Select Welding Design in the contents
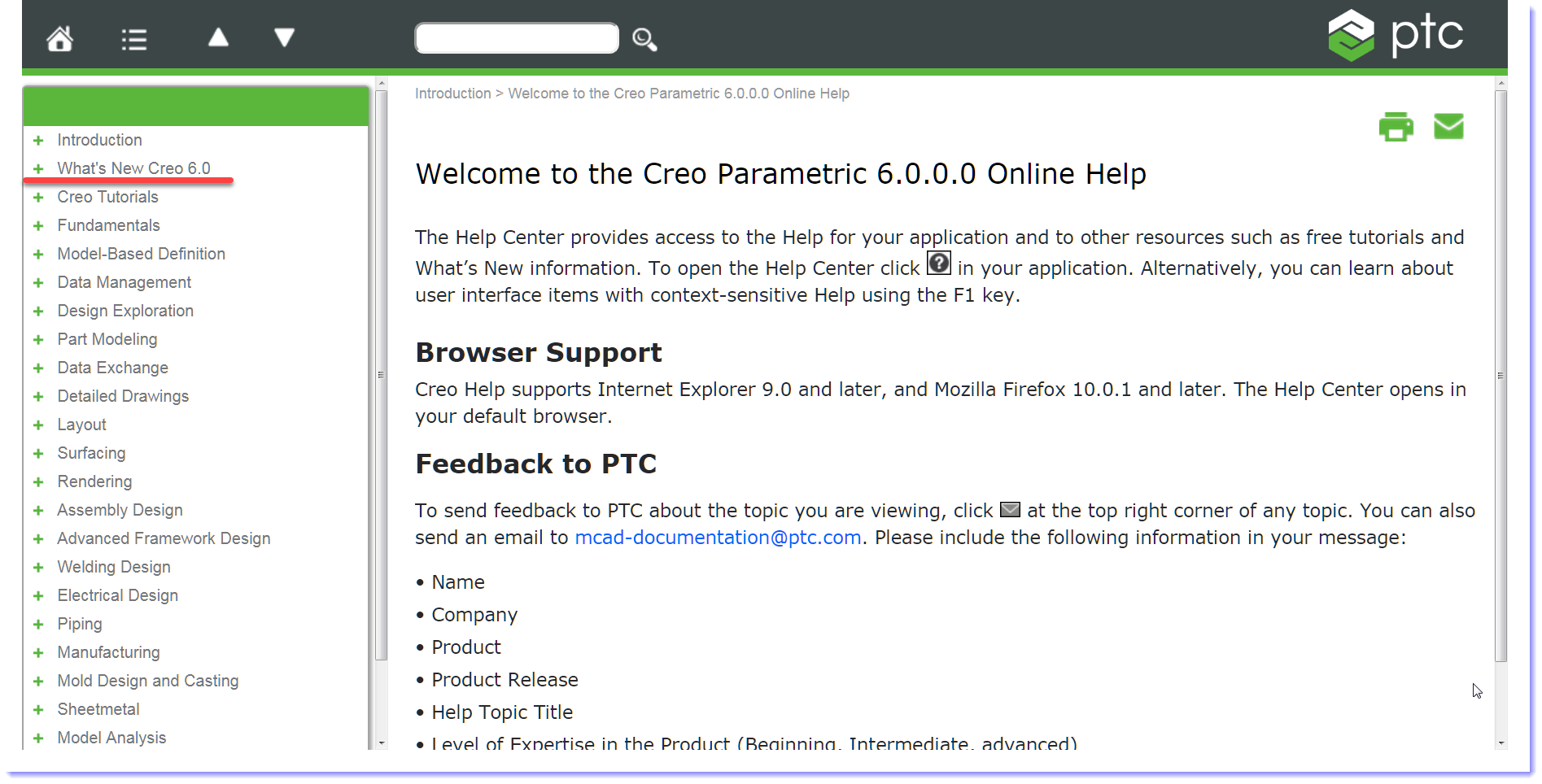This screenshot has width=1542, height=784. point(114,567)
